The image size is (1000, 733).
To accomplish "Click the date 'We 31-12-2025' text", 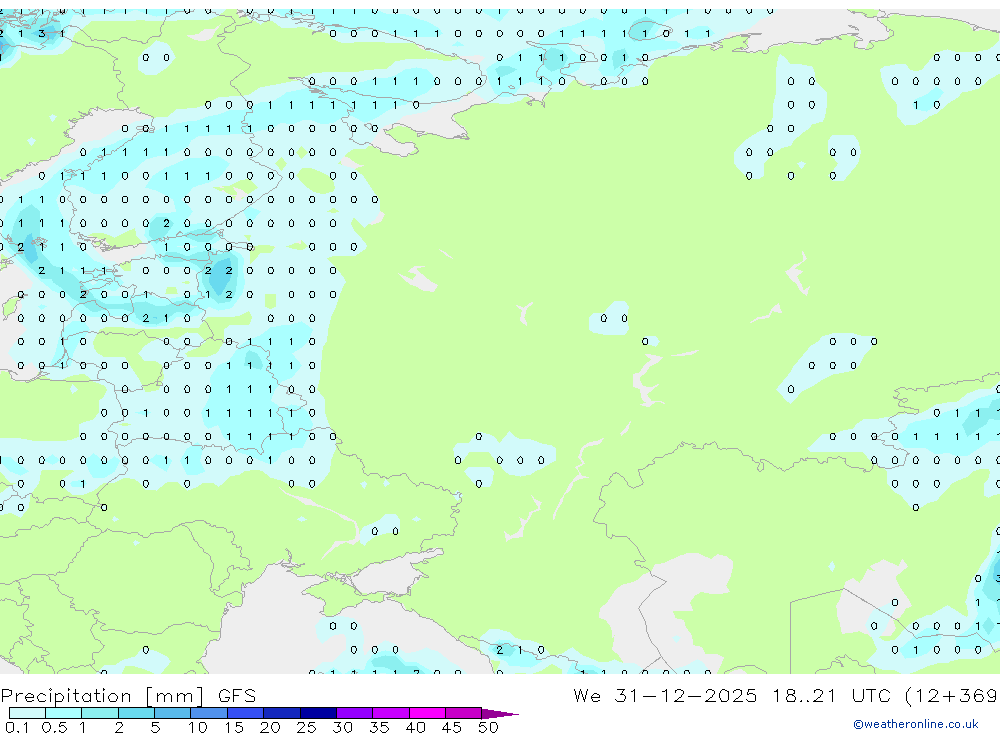I will tap(665, 696).
